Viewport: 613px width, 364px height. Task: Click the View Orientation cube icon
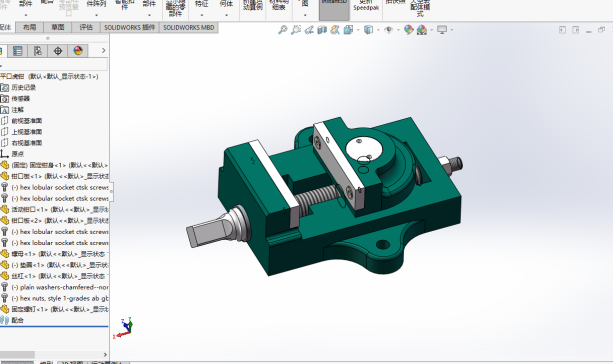pyautogui.click(x=348, y=30)
